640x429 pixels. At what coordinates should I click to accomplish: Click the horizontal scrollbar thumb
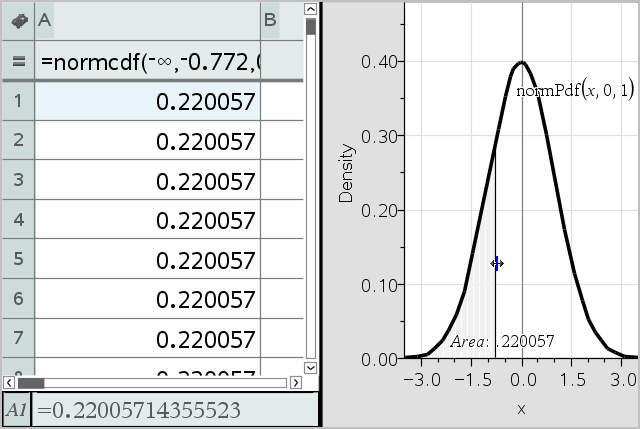coord(31,382)
